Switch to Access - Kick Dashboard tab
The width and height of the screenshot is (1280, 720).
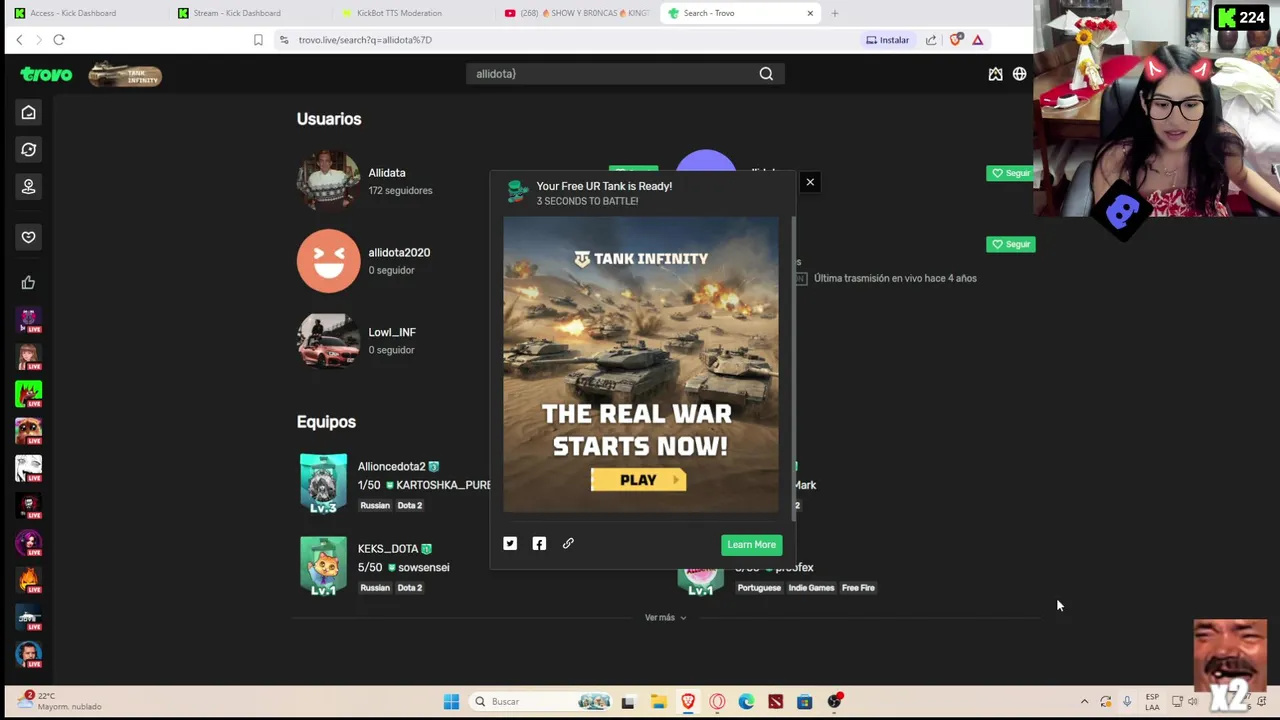[85, 13]
